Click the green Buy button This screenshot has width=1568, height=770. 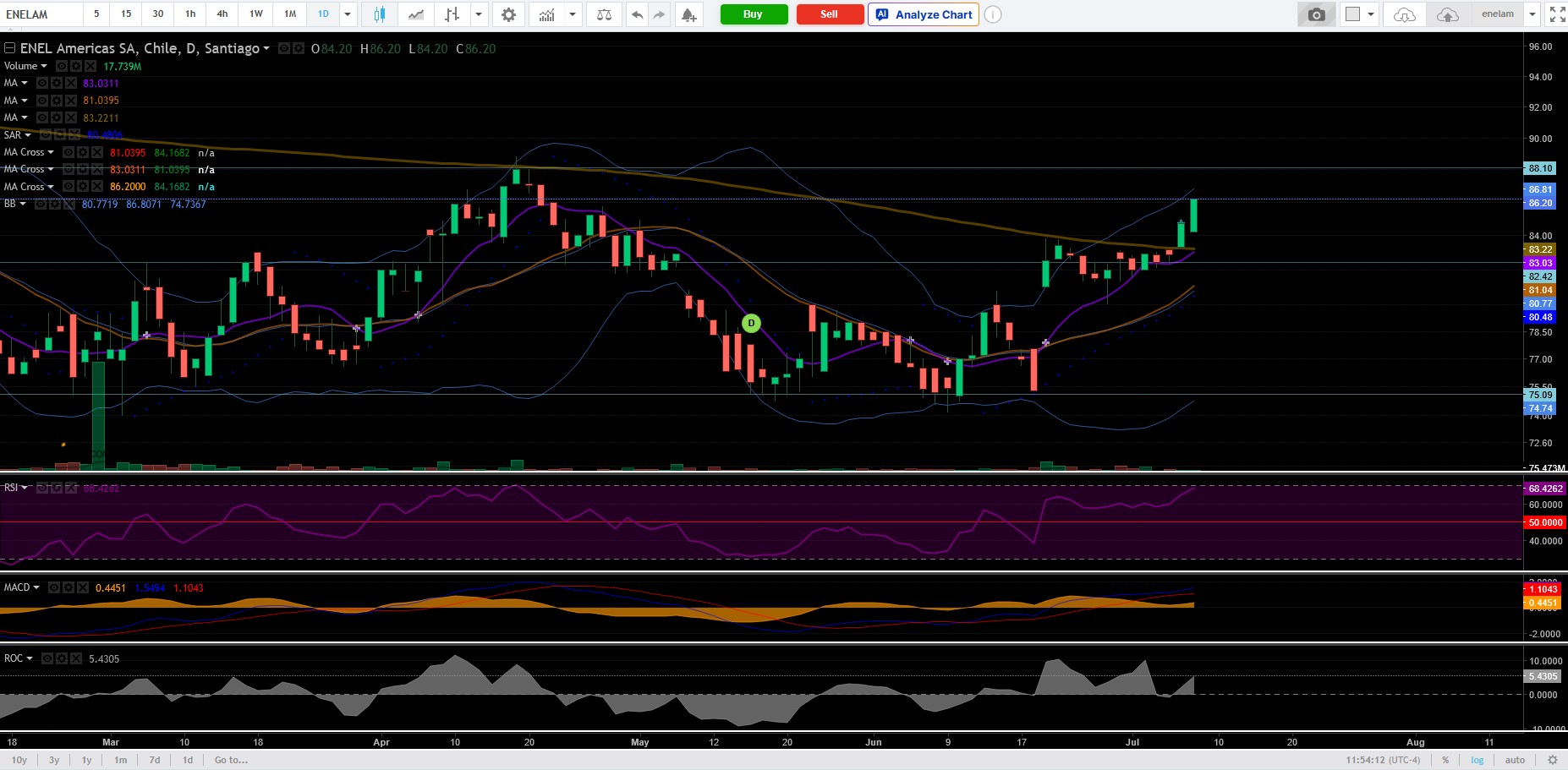point(753,14)
